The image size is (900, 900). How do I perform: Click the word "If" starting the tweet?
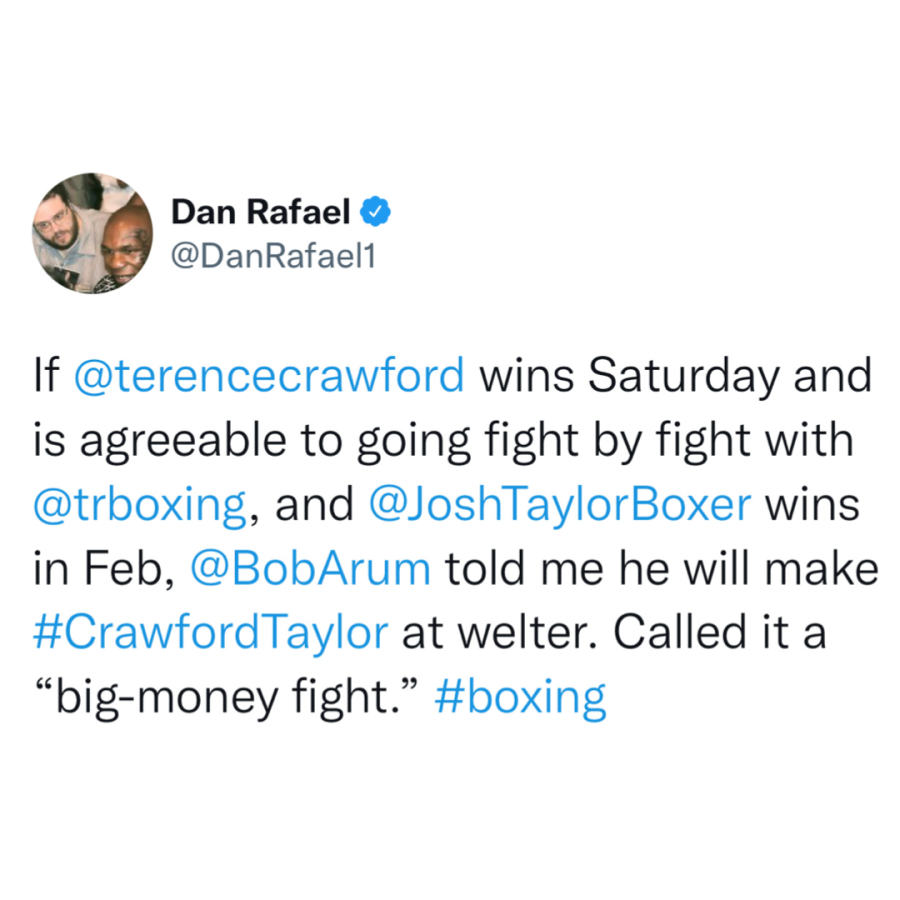[x=46, y=375]
